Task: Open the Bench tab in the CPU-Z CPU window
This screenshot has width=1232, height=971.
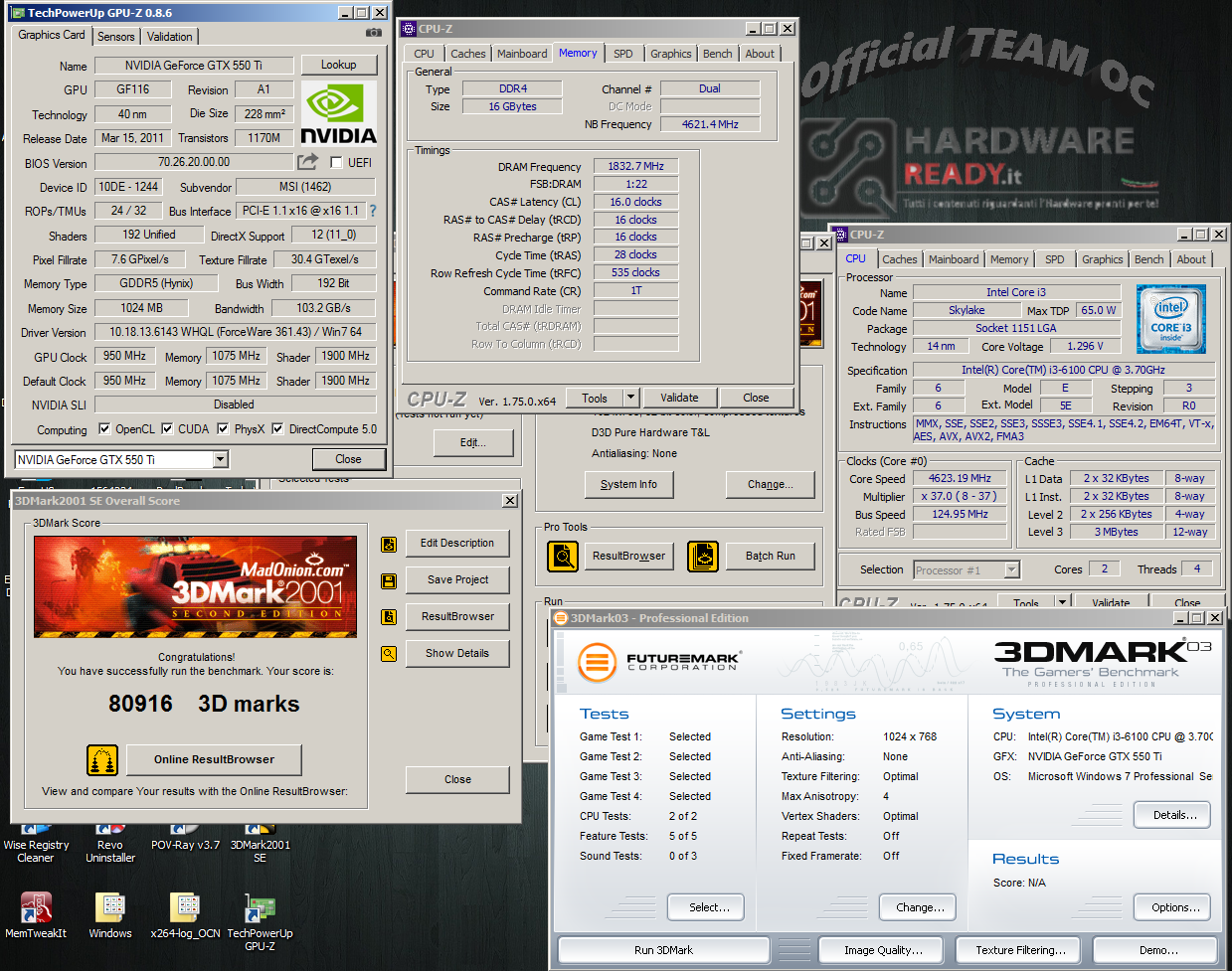Action: tap(1149, 259)
